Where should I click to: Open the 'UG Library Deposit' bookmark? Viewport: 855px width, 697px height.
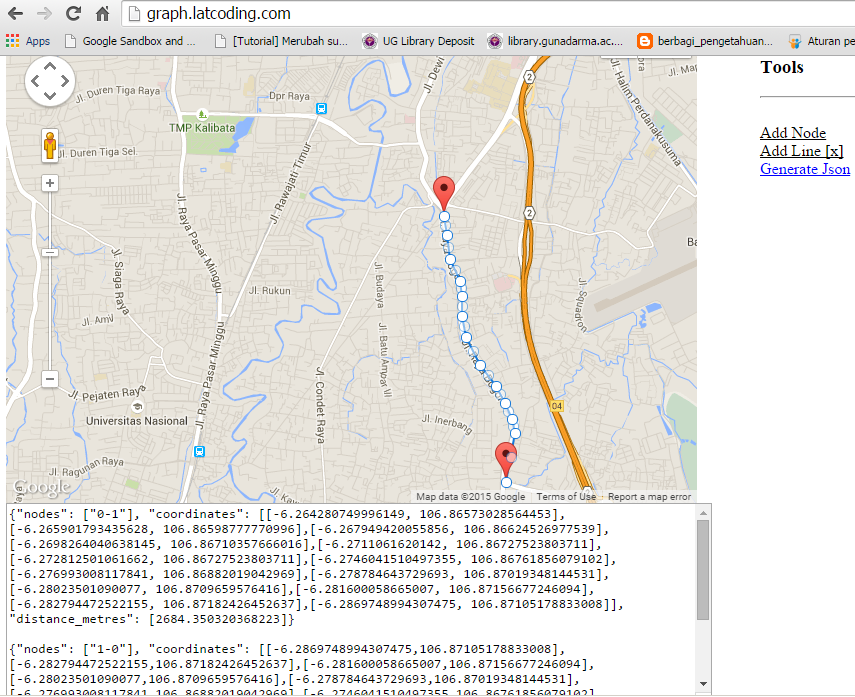419,41
